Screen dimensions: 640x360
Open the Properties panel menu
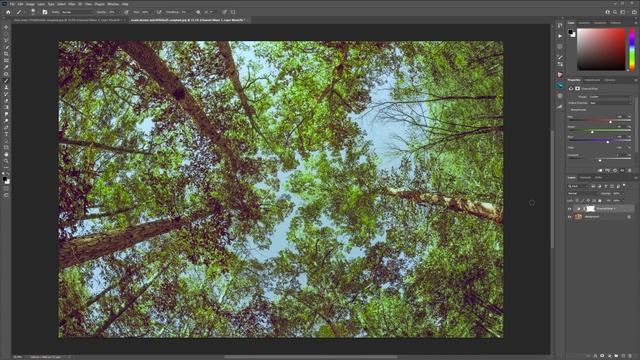[635, 80]
